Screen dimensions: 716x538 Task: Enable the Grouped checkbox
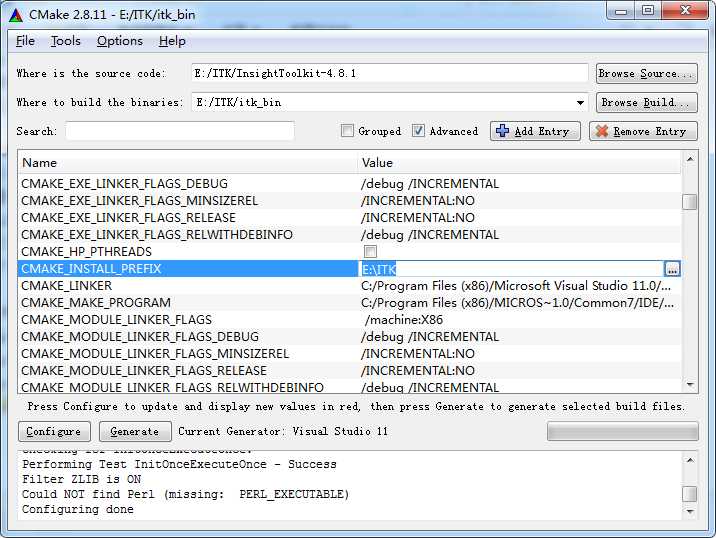pyautogui.click(x=347, y=131)
